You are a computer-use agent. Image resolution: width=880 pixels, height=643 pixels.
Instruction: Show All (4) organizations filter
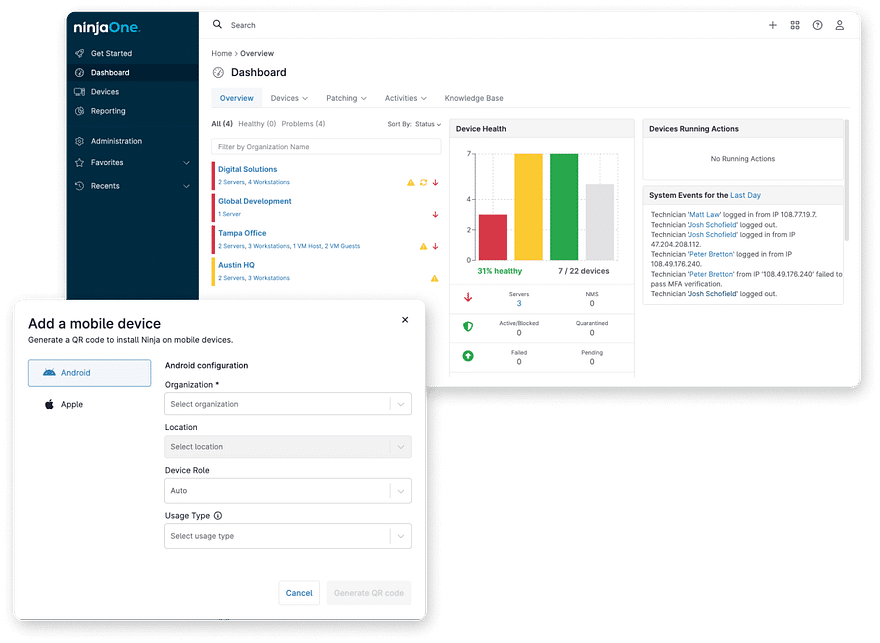point(222,123)
